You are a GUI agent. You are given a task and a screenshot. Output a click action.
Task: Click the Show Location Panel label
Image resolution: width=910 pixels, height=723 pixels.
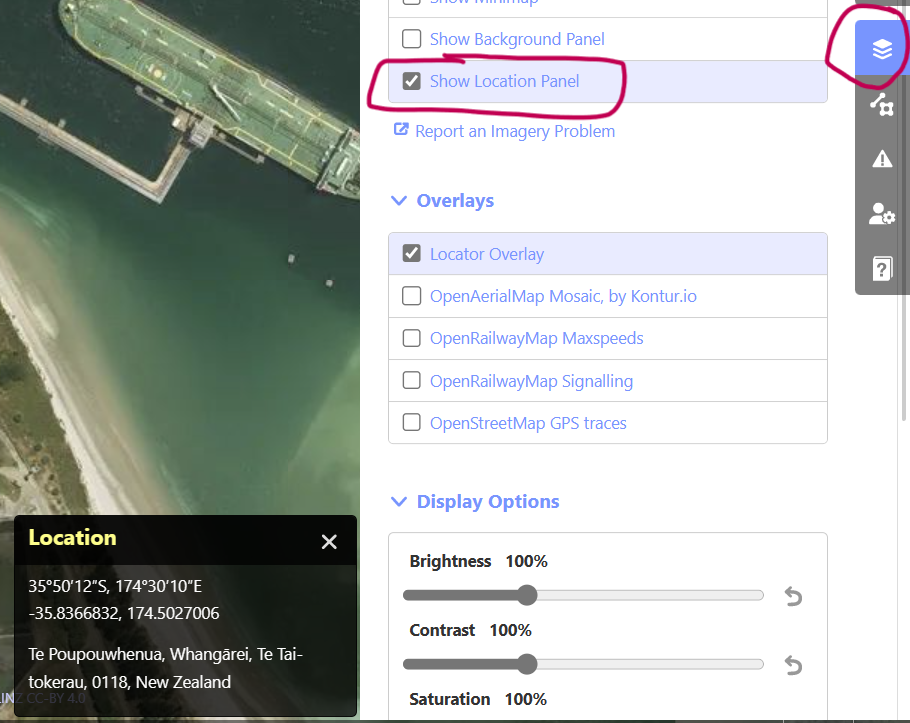[x=504, y=81]
